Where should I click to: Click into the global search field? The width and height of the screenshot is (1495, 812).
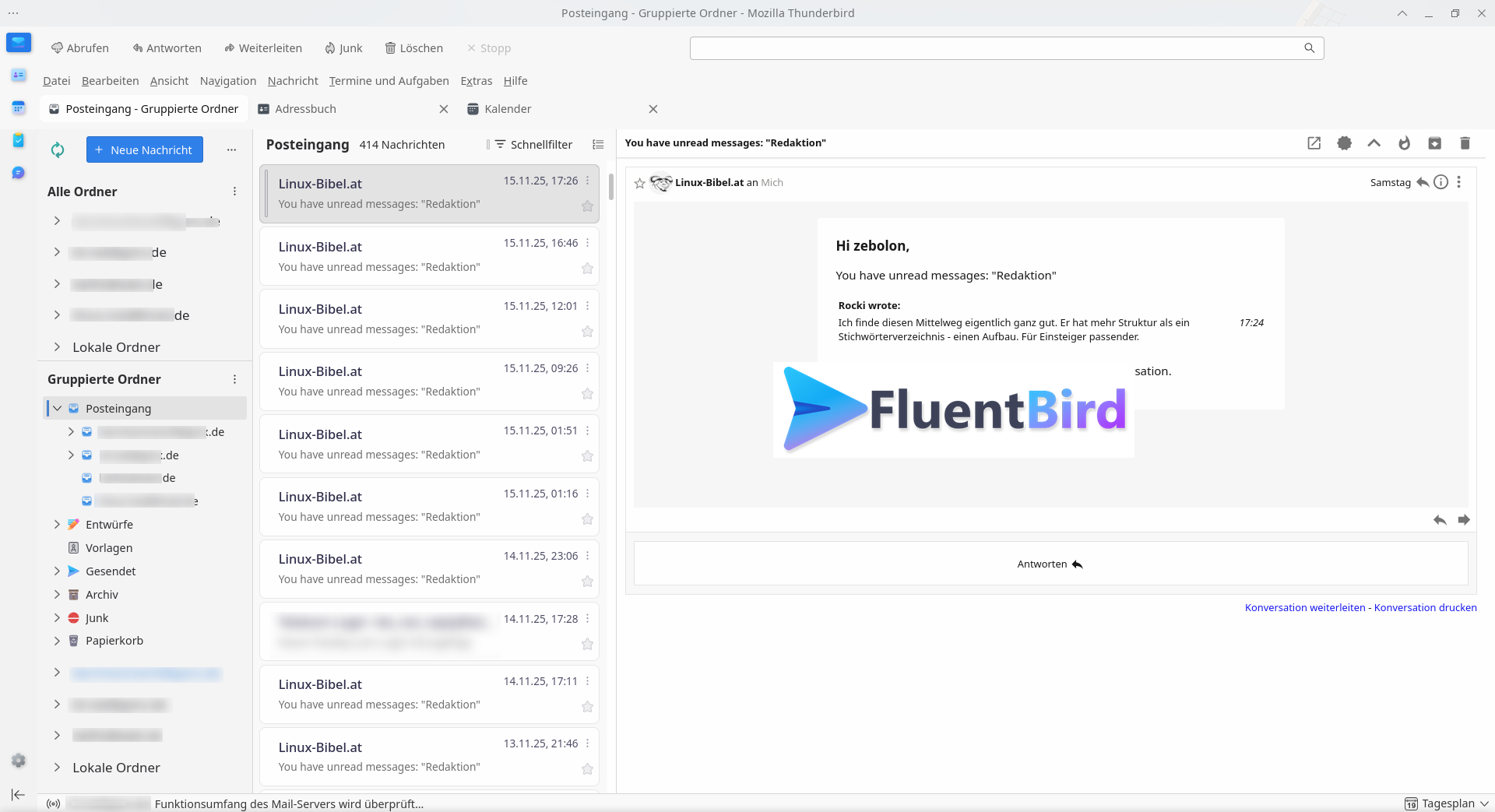pyautogui.click(x=997, y=48)
